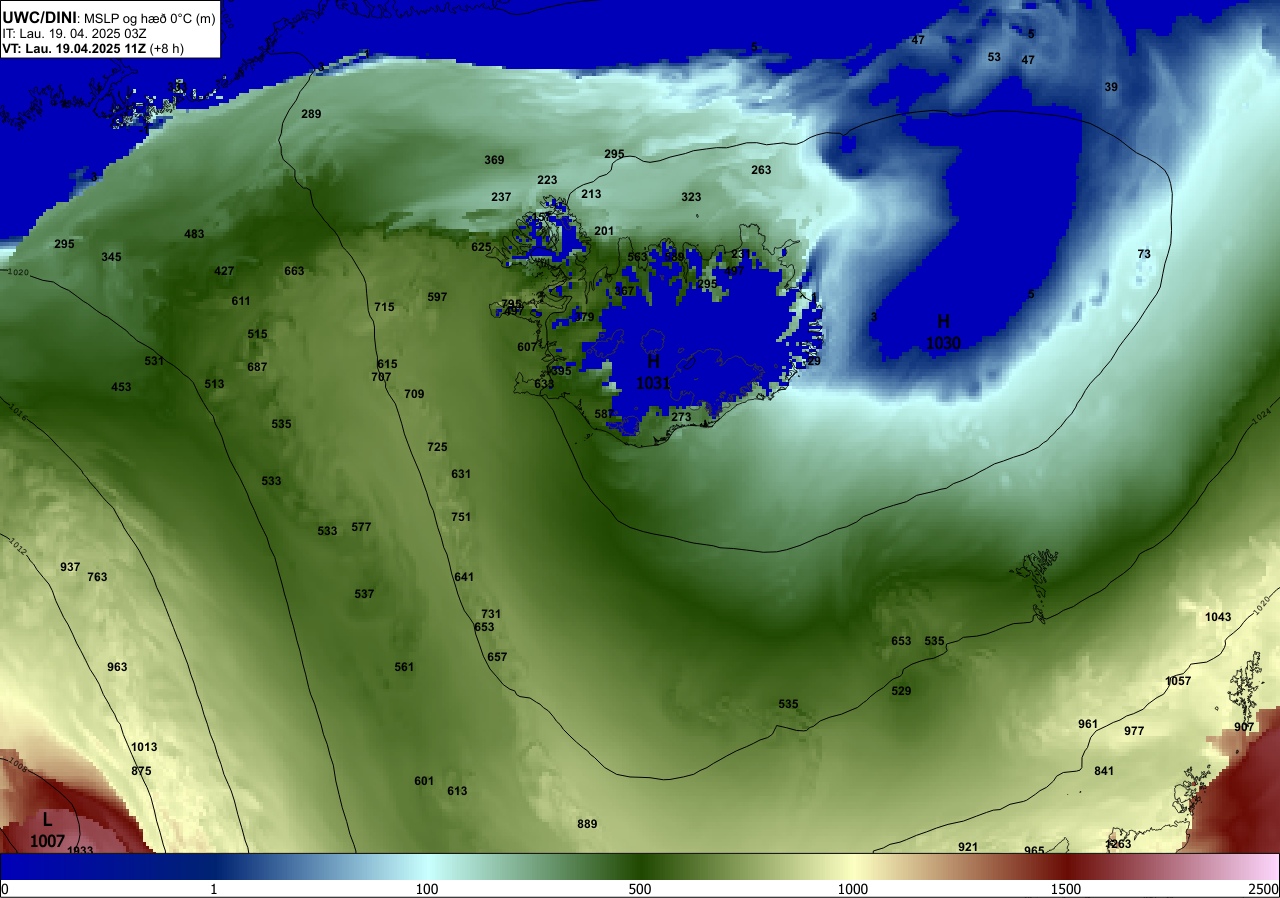
Task: Click the 889 height value
Action: (587, 824)
